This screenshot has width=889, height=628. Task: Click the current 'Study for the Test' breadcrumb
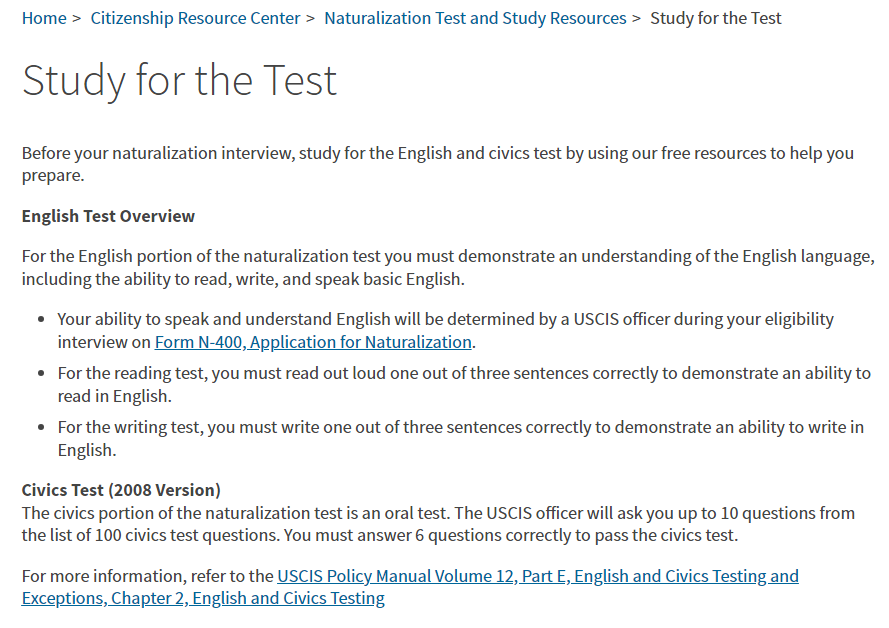click(x=716, y=18)
